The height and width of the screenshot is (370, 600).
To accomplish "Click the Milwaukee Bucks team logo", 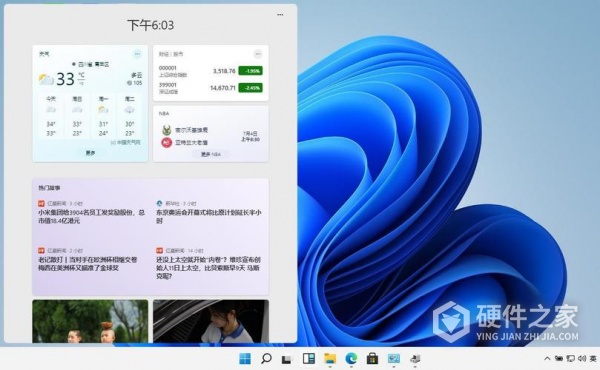I will coord(166,130).
